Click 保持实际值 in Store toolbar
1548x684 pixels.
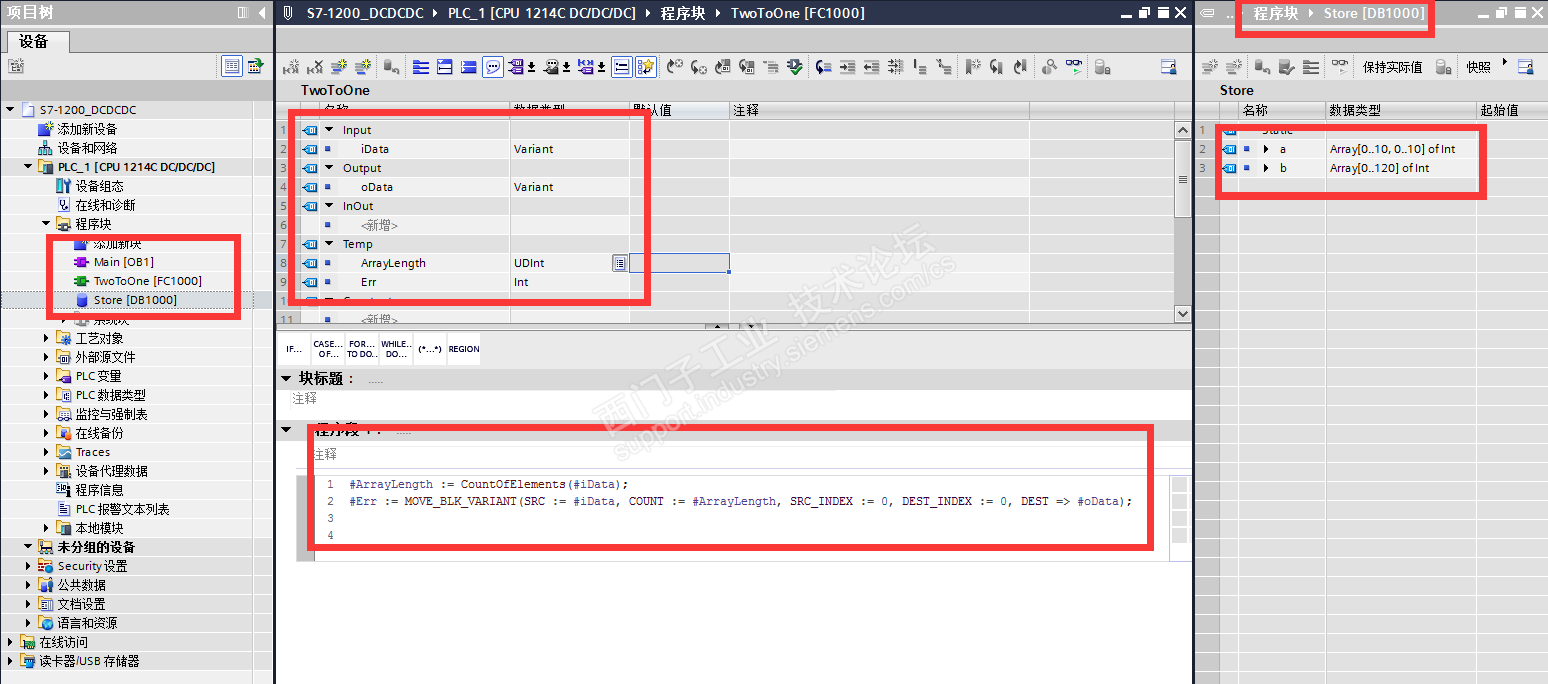point(1392,67)
